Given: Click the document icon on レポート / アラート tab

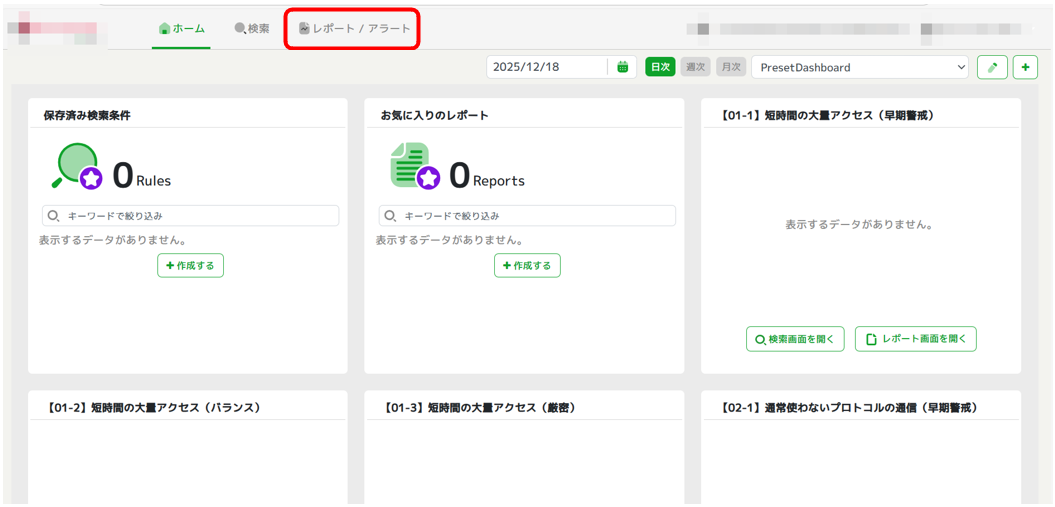Looking at the screenshot, I should point(304,29).
